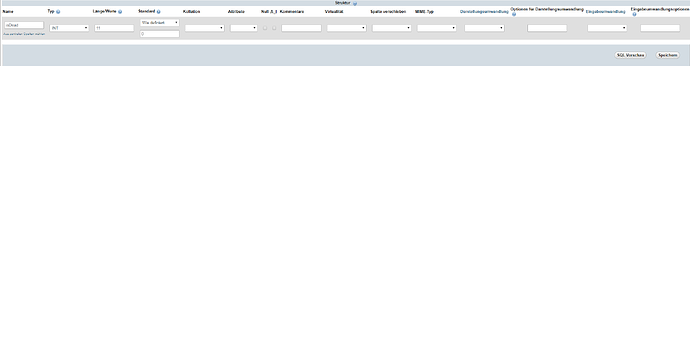
Task: Follow the Darstellungsumwandlung header link
Action: coord(484,12)
